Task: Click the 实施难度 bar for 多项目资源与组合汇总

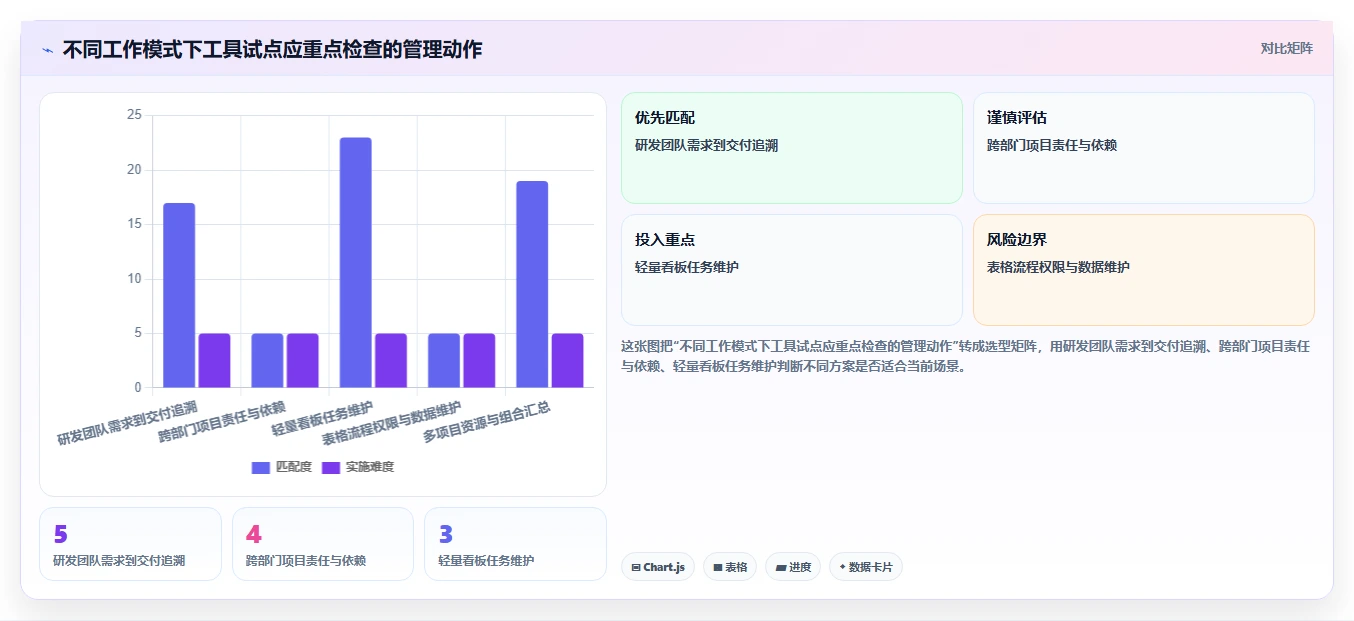Action: [x=567, y=360]
